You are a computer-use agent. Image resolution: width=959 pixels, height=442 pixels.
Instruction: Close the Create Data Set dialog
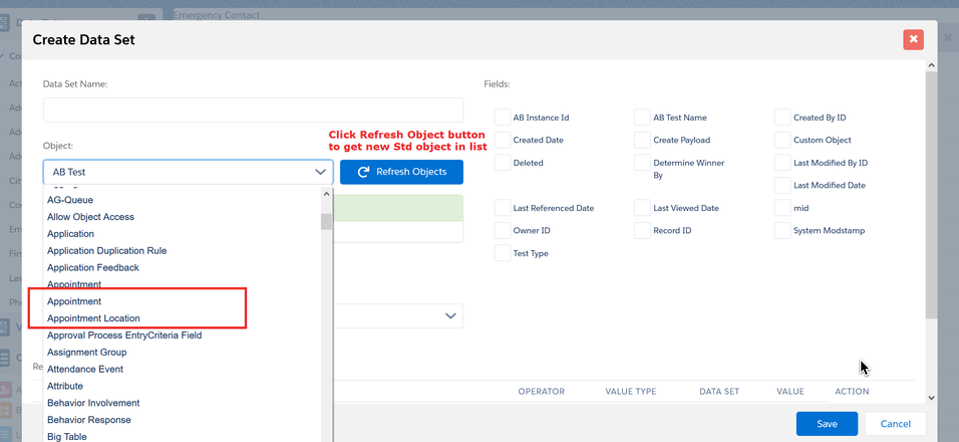(912, 40)
